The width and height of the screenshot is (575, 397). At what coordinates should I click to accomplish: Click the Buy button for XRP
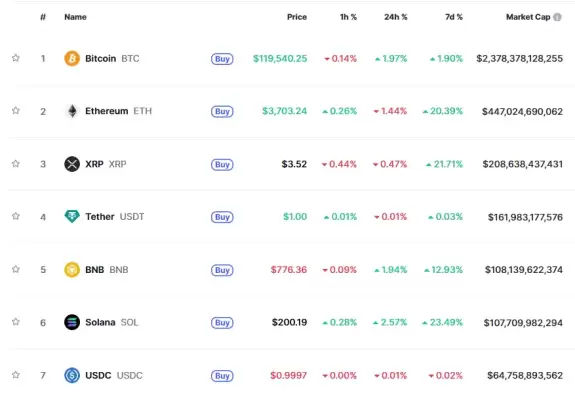222,165
